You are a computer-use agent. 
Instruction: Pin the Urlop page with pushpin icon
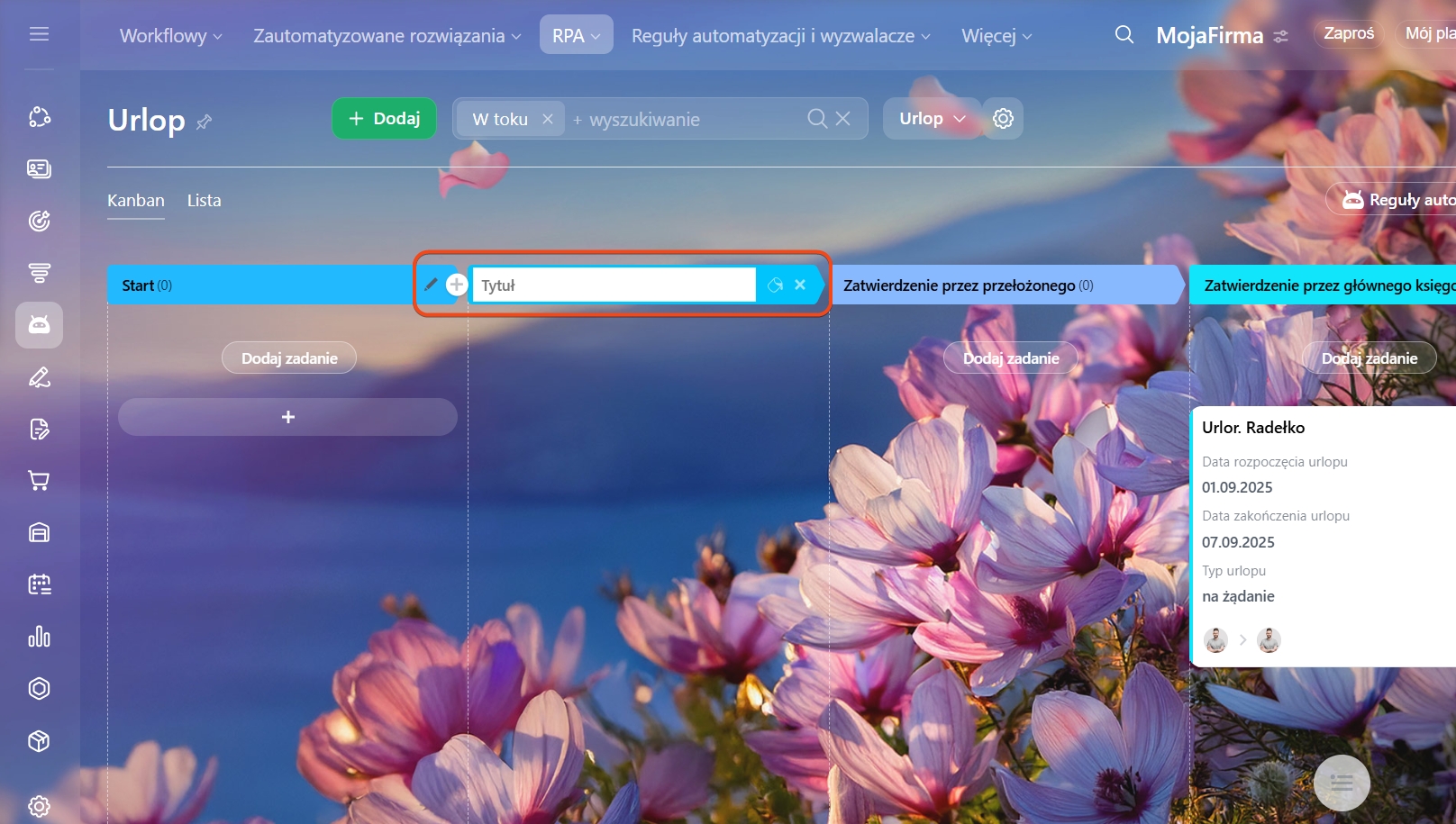(x=205, y=122)
